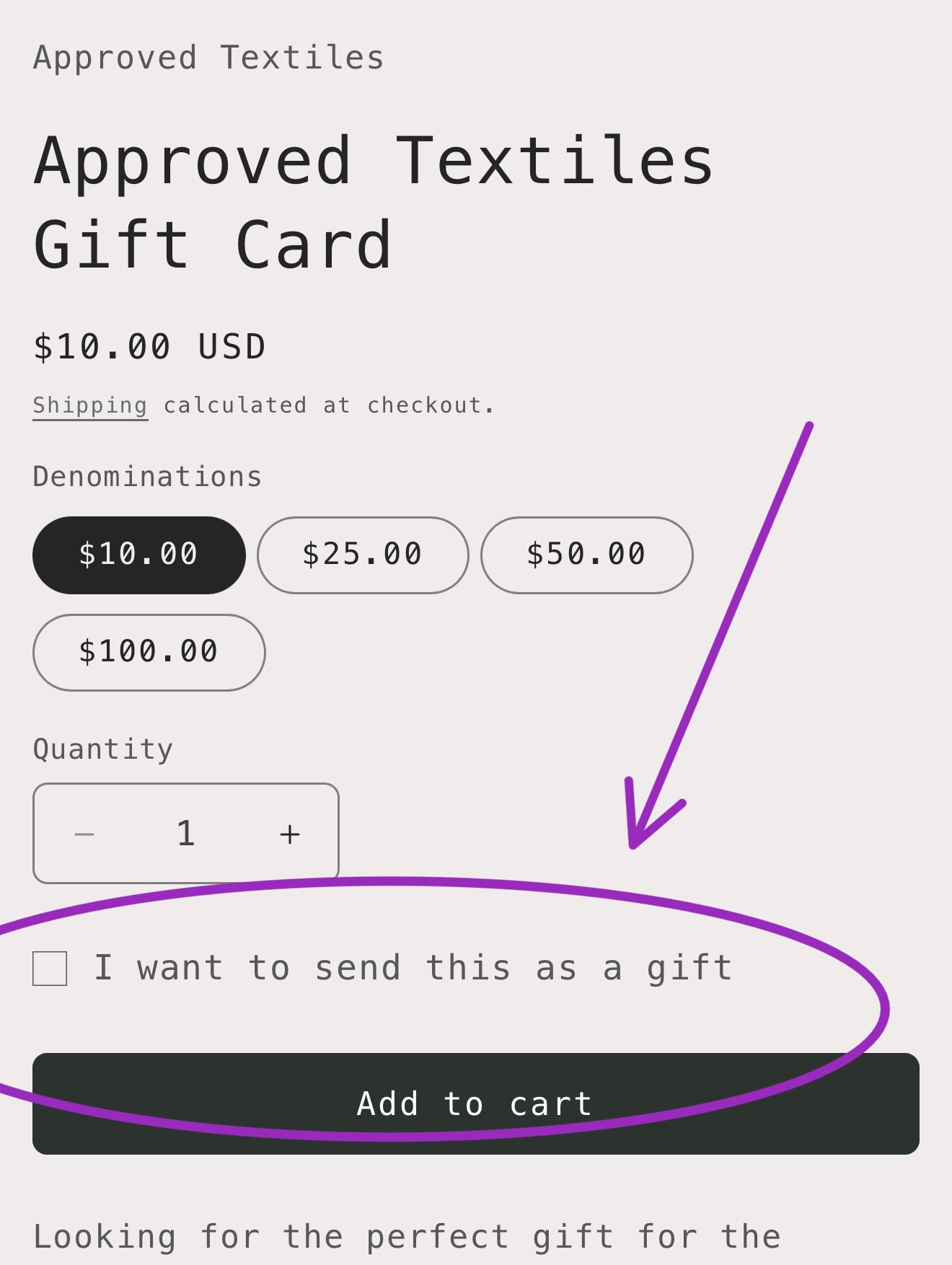The image size is (952, 1265).
Task: Click the Approved Textiles store name
Action: (x=208, y=57)
